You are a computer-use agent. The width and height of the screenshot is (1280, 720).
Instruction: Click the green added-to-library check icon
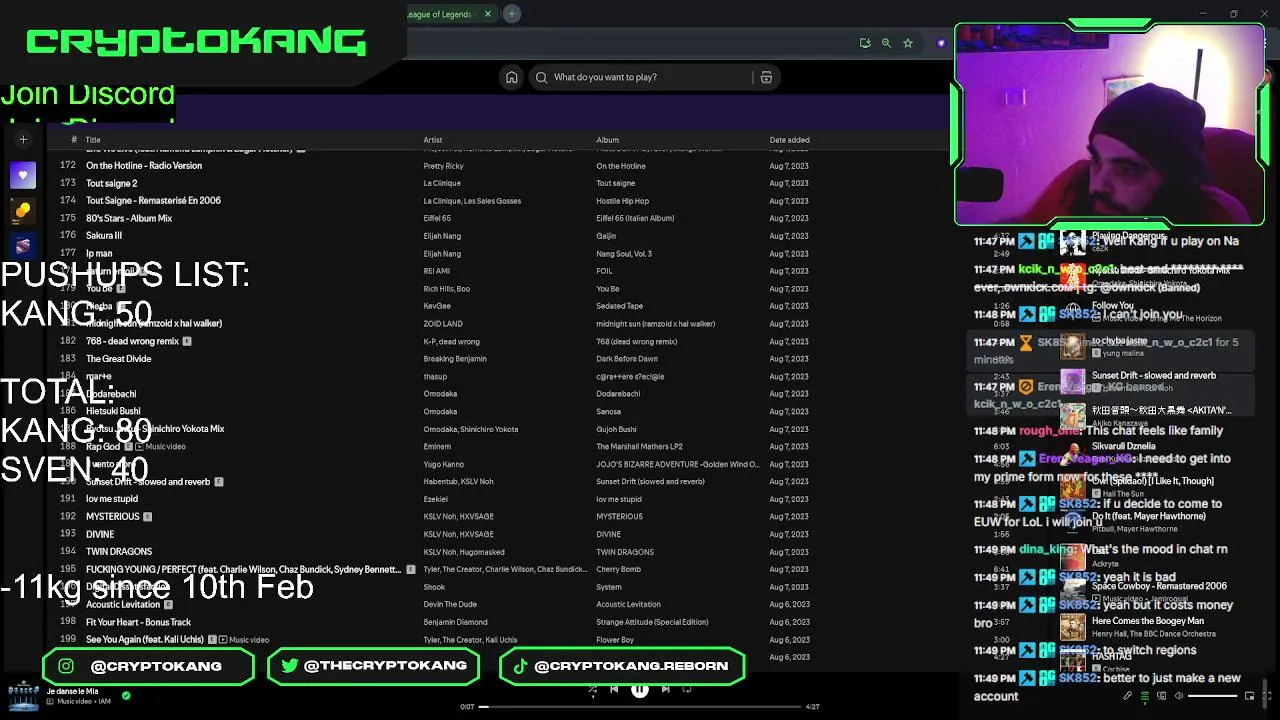[x=126, y=695]
